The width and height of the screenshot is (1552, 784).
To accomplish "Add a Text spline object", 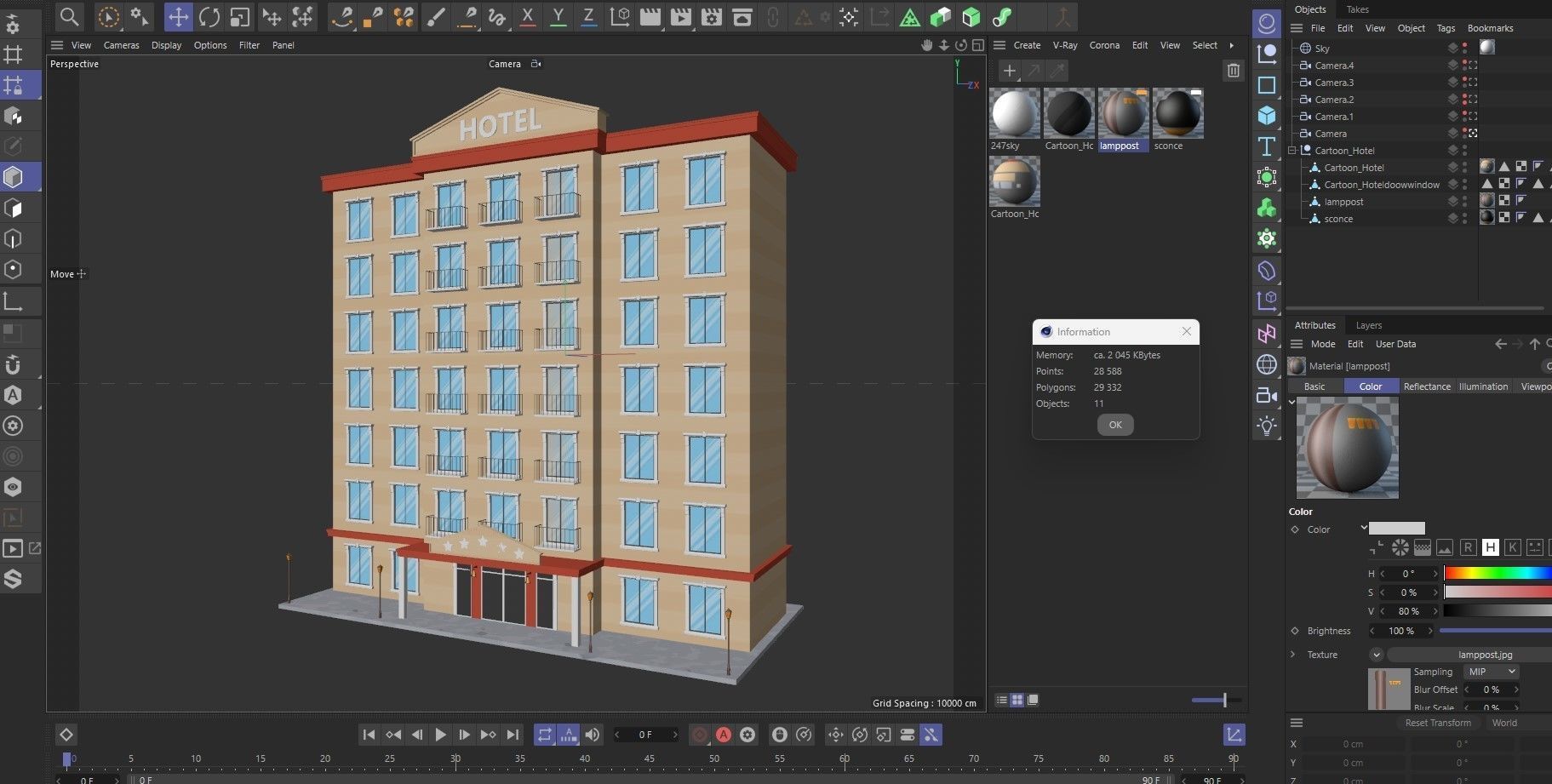I will [1267, 146].
